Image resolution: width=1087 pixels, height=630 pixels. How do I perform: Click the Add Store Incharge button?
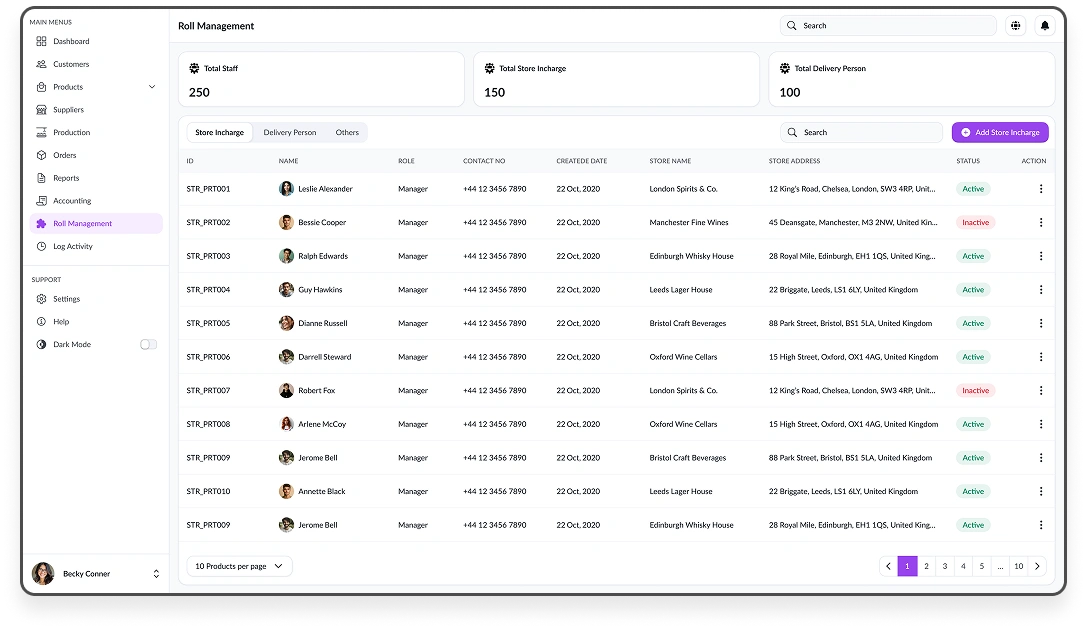1000,132
